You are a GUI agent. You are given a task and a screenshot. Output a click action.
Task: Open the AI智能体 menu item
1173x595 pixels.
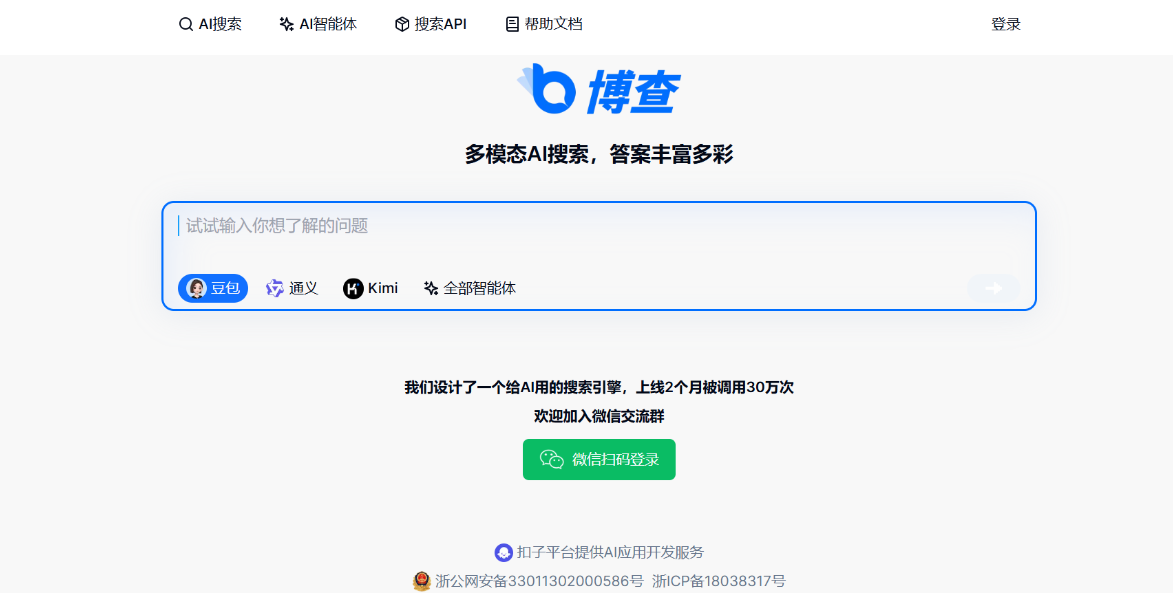[x=318, y=25]
